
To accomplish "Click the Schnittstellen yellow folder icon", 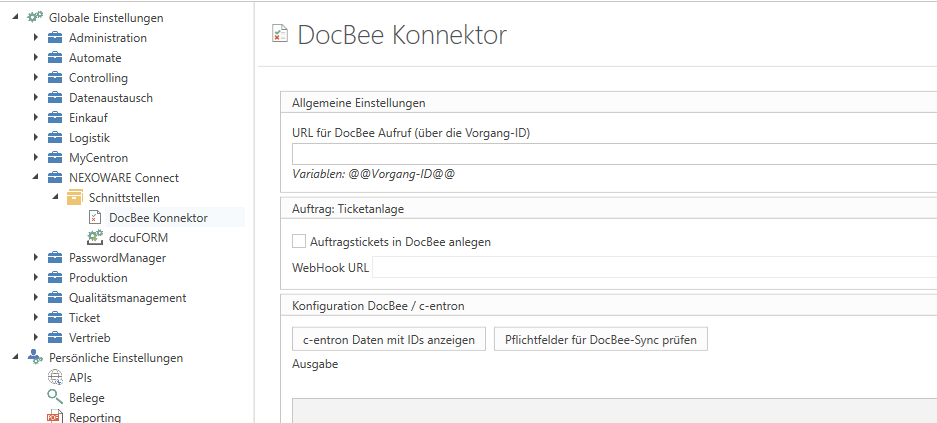I will tap(75, 197).
